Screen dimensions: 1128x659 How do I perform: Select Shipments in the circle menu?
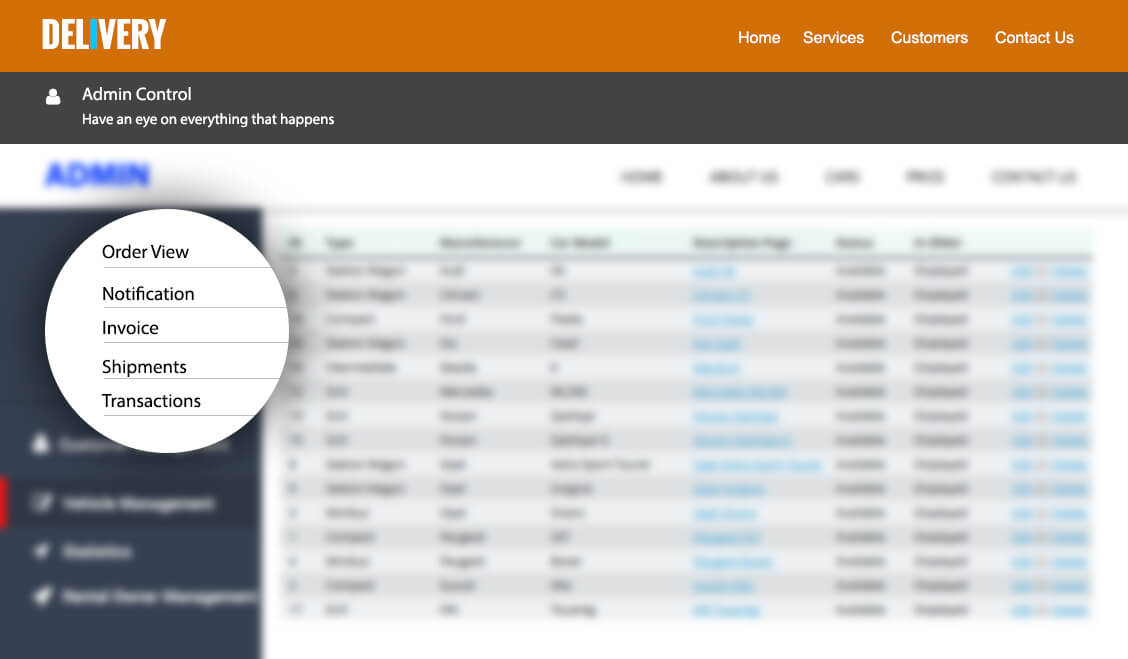click(x=144, y=367)
